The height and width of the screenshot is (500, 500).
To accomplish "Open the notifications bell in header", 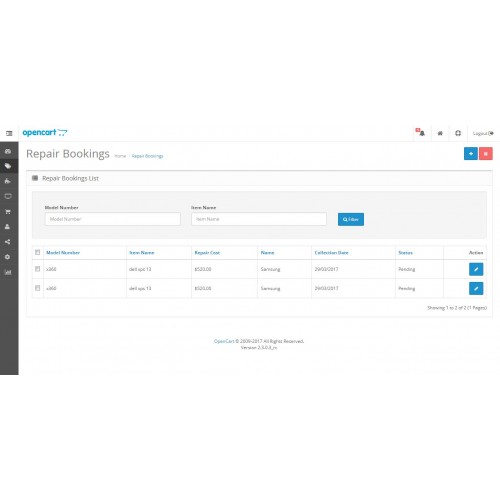I will 421,133.
